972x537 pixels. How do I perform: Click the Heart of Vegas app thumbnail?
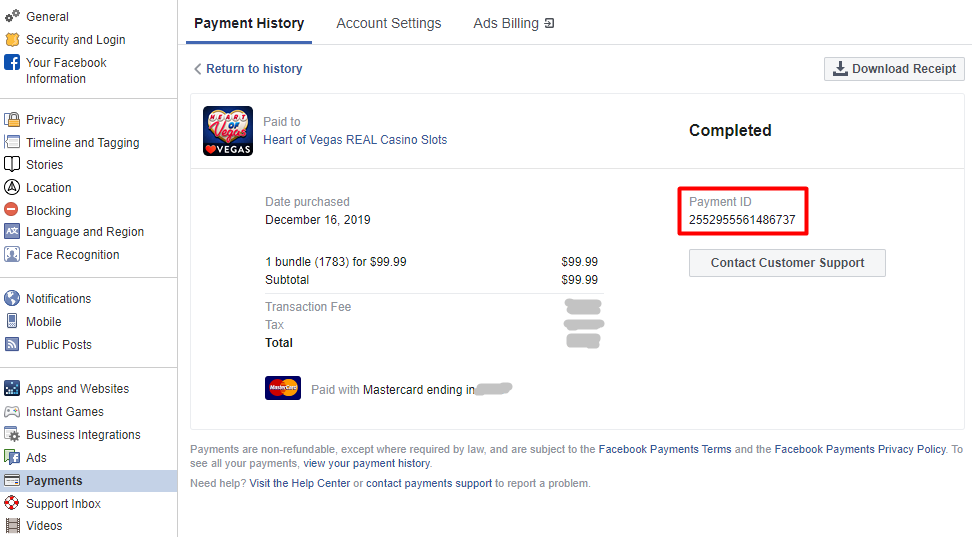point(228,131)
